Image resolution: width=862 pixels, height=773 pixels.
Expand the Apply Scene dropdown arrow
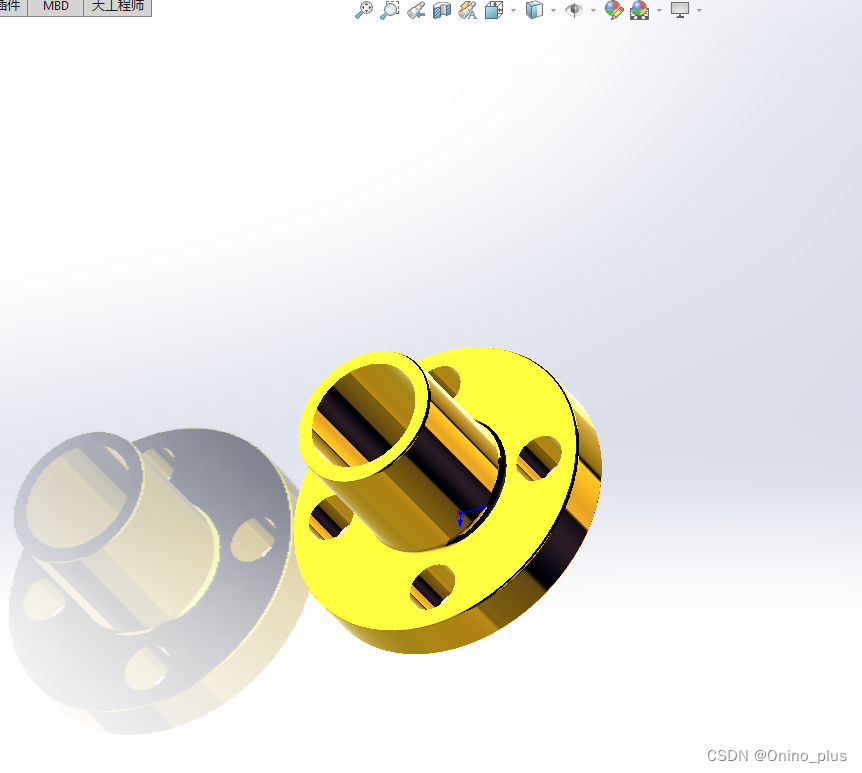(x=659, y=10)
